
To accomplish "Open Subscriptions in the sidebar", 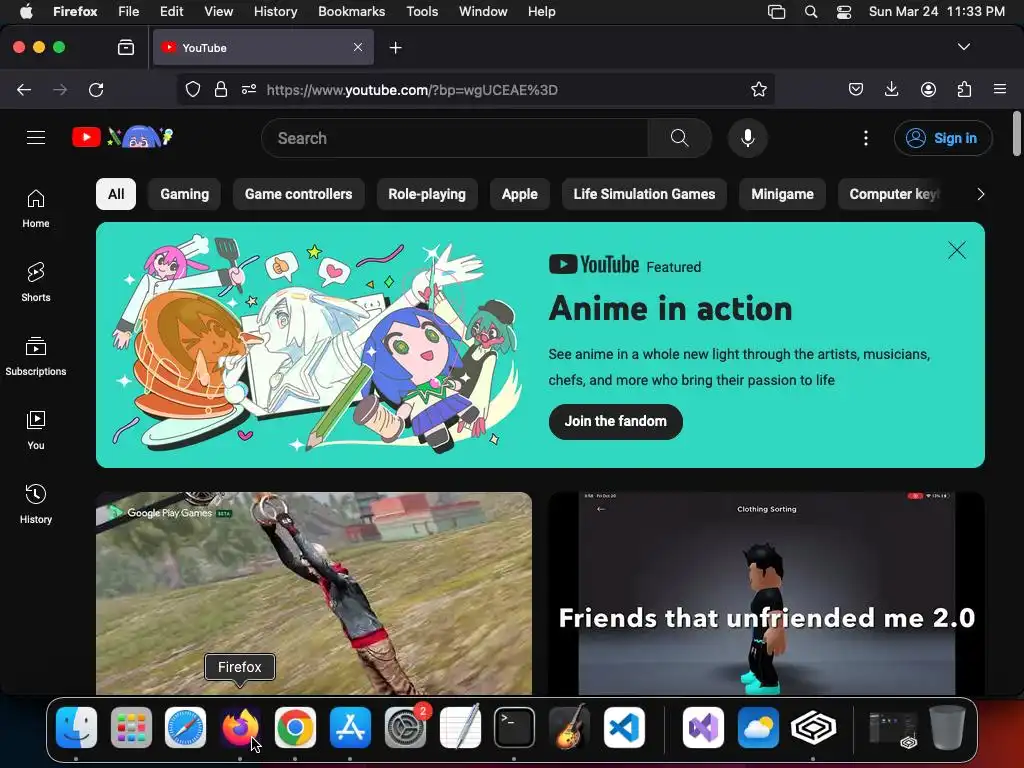I will click(x=36, y=357).
